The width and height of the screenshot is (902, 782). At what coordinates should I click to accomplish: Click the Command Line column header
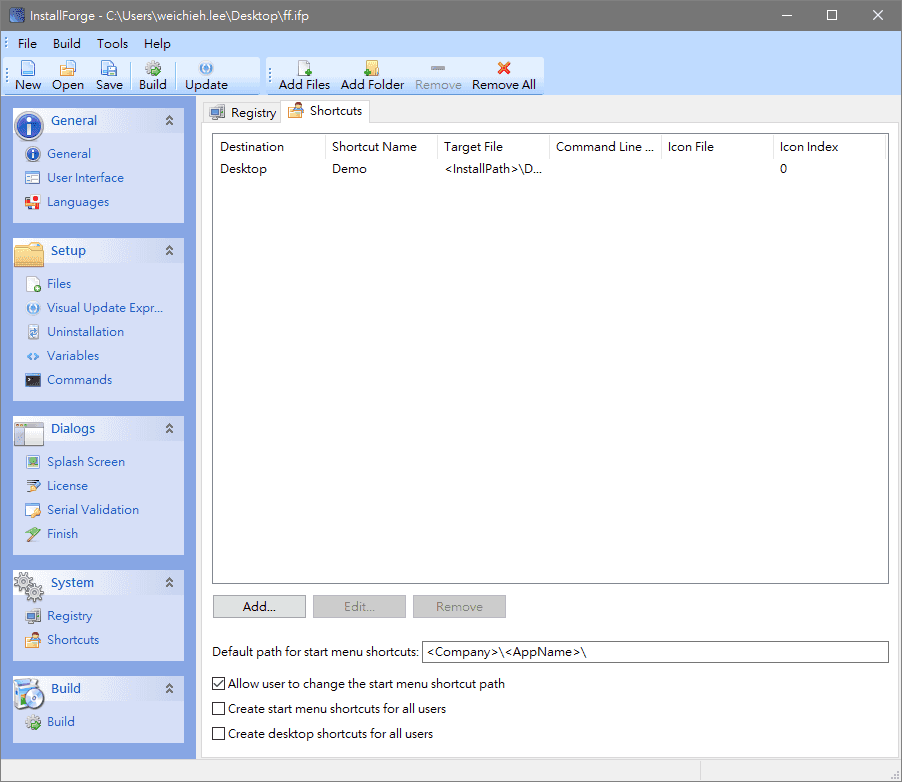(605, 147)
